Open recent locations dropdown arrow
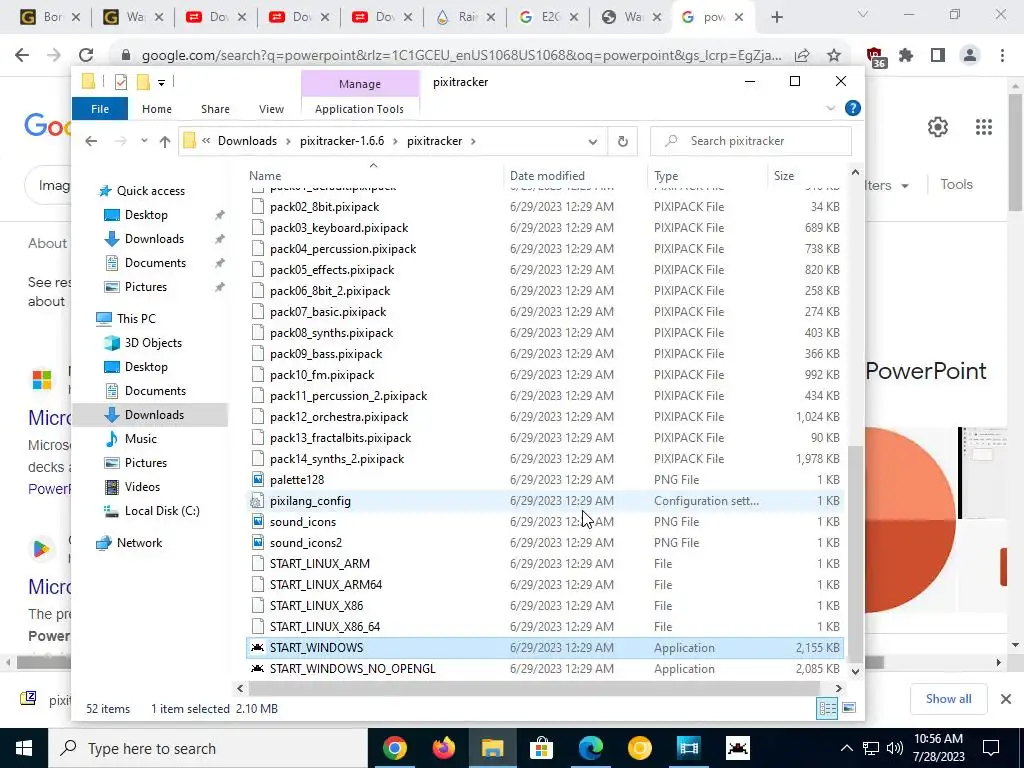This screenshot has width=1024, height=768. [x=144, y=141]
